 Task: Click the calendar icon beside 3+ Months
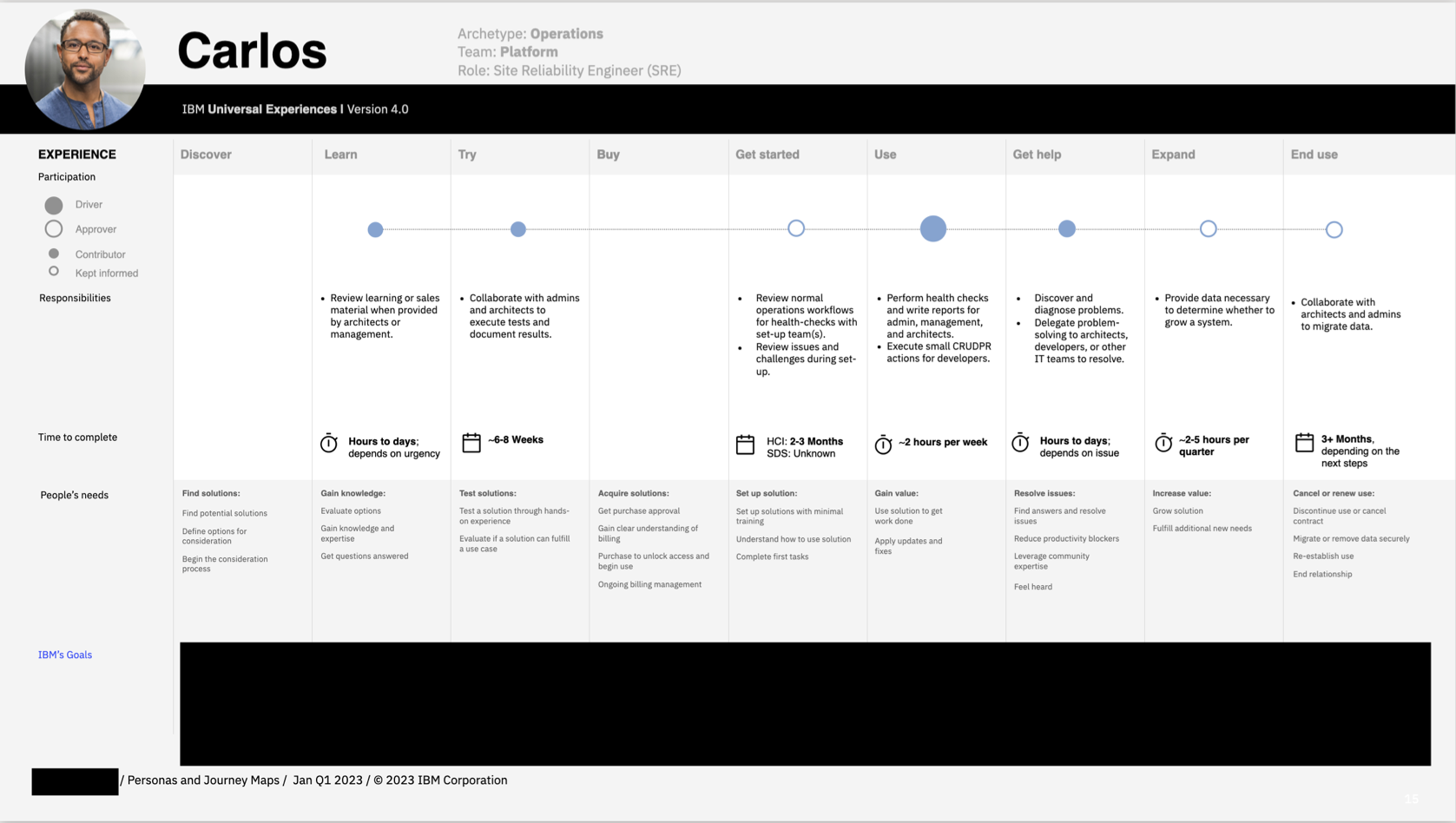point(1304,442)
